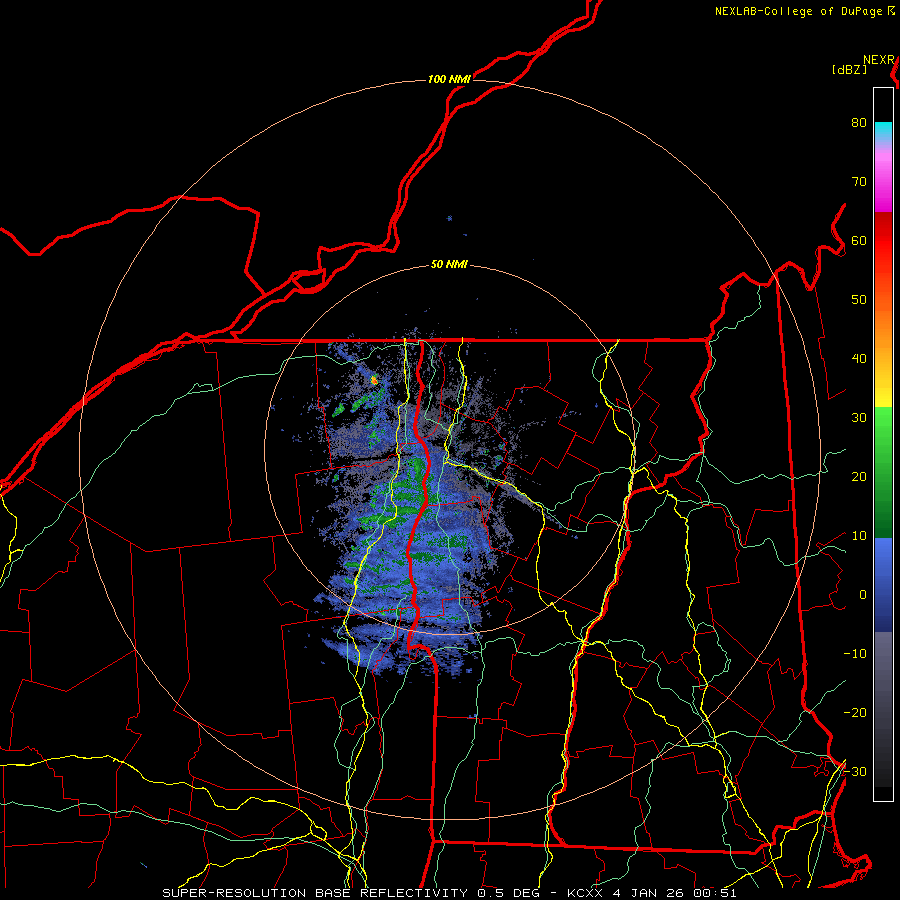This screenshot has width=900, height=900.
Task: Click the NEXLAB-College of DuPage watermark text
Action: 800,11
